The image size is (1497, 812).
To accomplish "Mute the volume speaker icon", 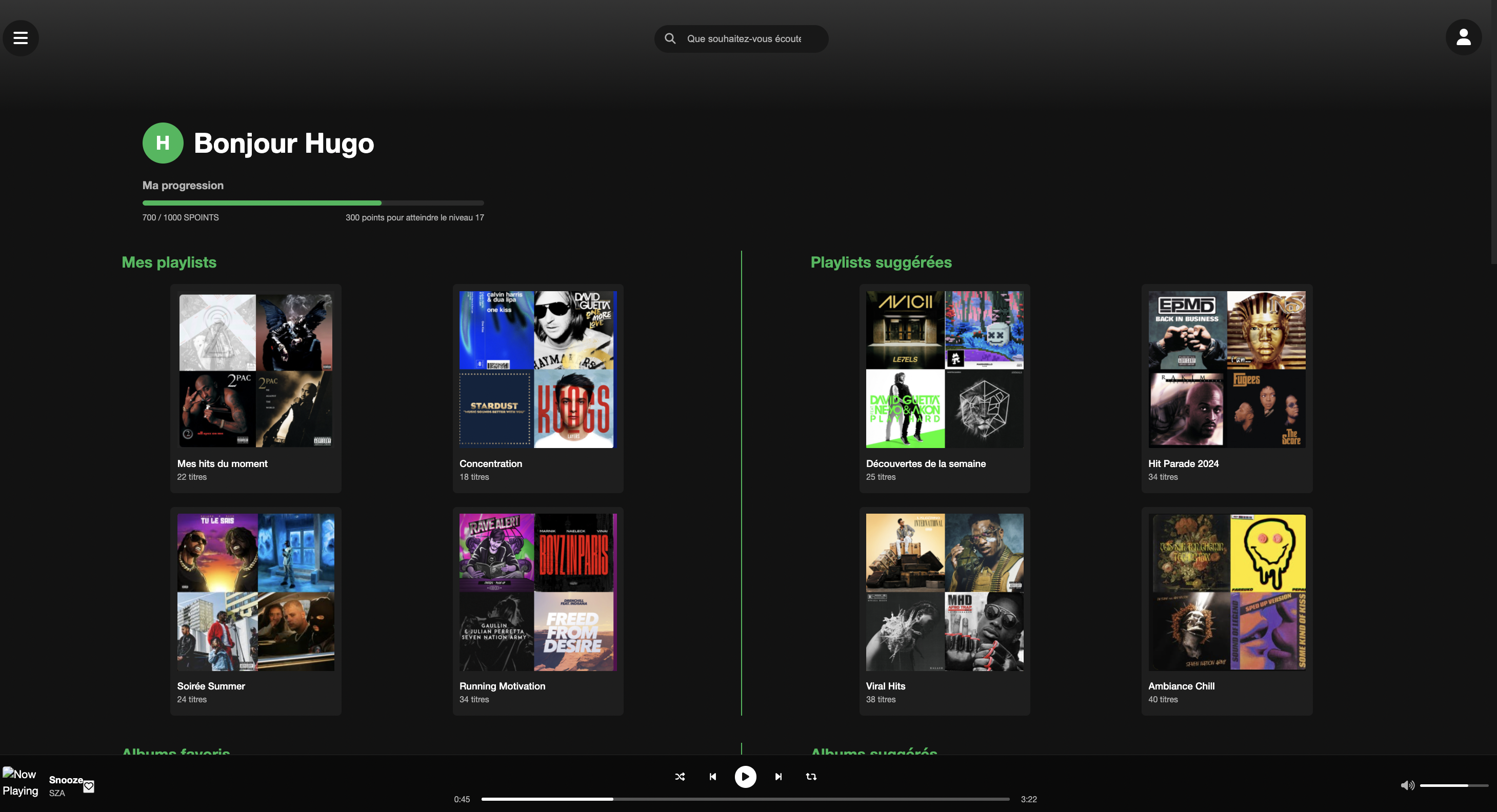I will tap(1407, 785).
